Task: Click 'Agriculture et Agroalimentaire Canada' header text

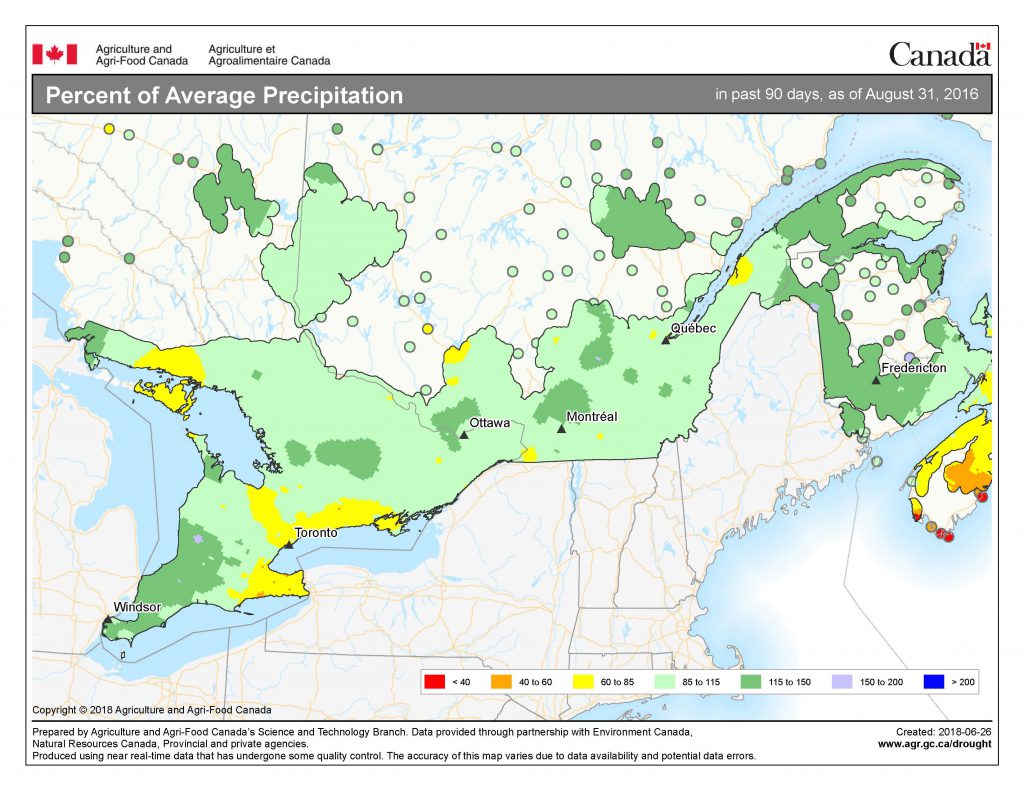Action: (269, 55)
